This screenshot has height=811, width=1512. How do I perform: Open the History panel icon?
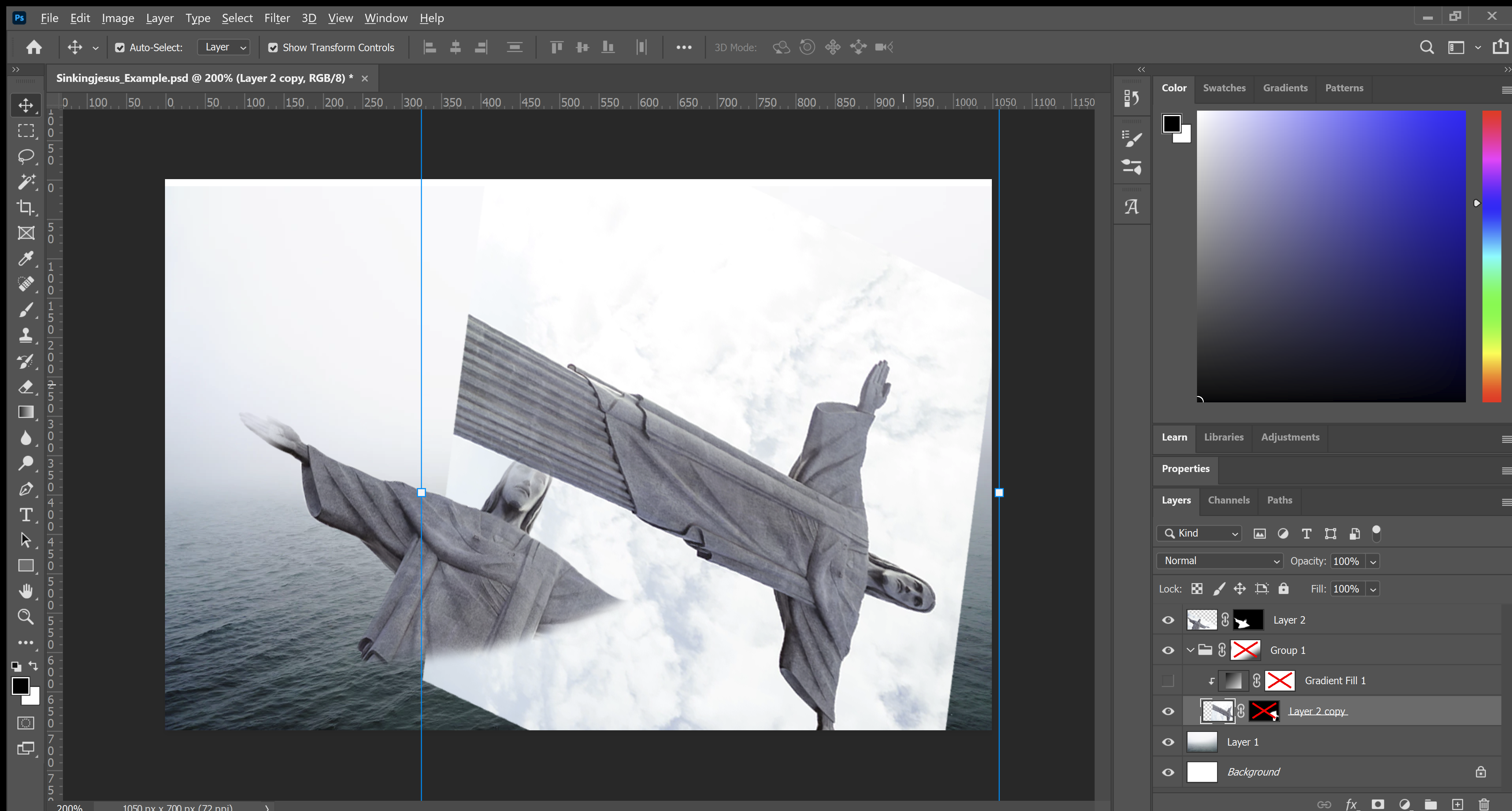[x=1132, y=98]
